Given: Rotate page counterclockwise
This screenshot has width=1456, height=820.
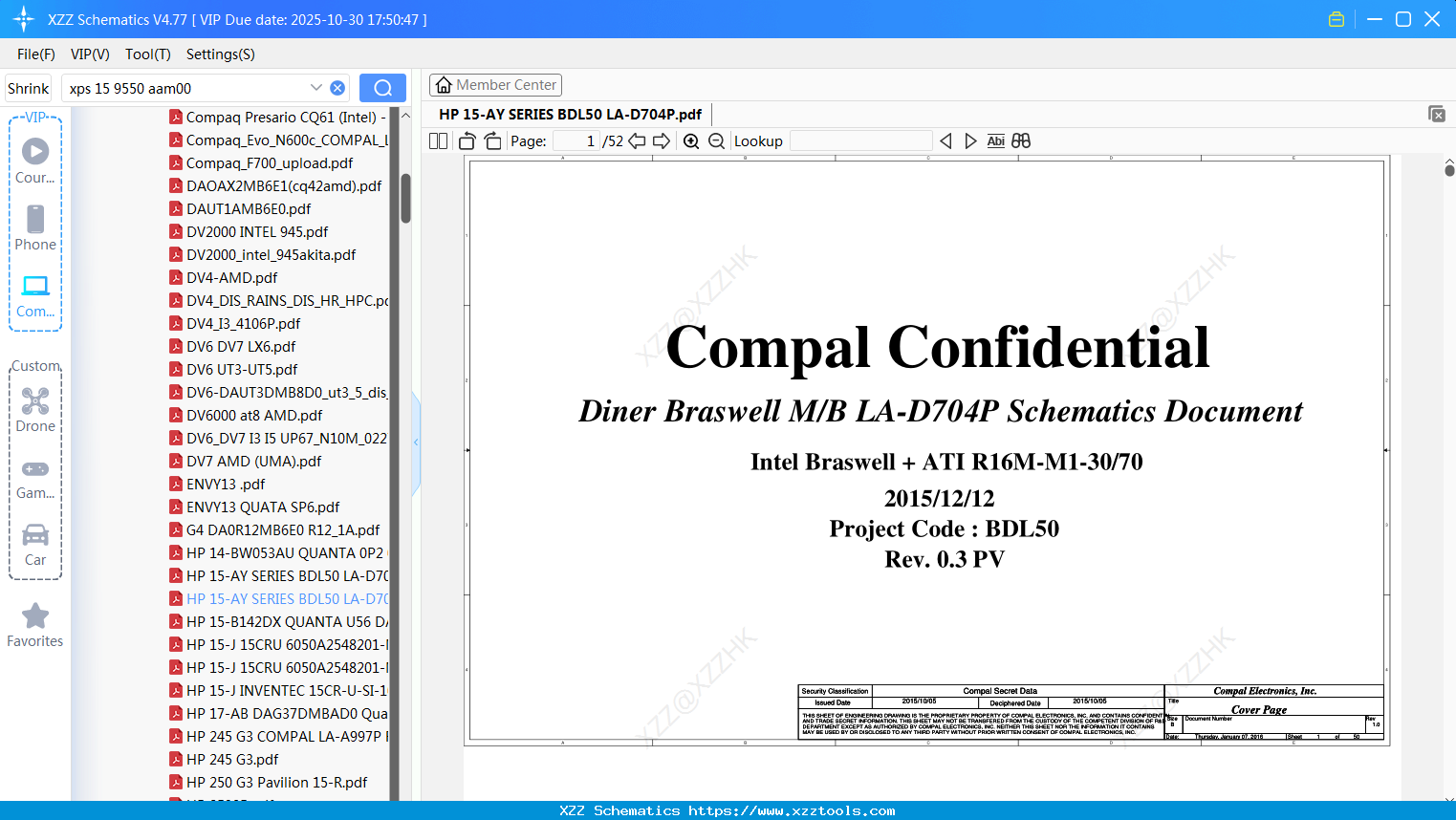Looking at the screenshot, I should [x=467, y=140].
